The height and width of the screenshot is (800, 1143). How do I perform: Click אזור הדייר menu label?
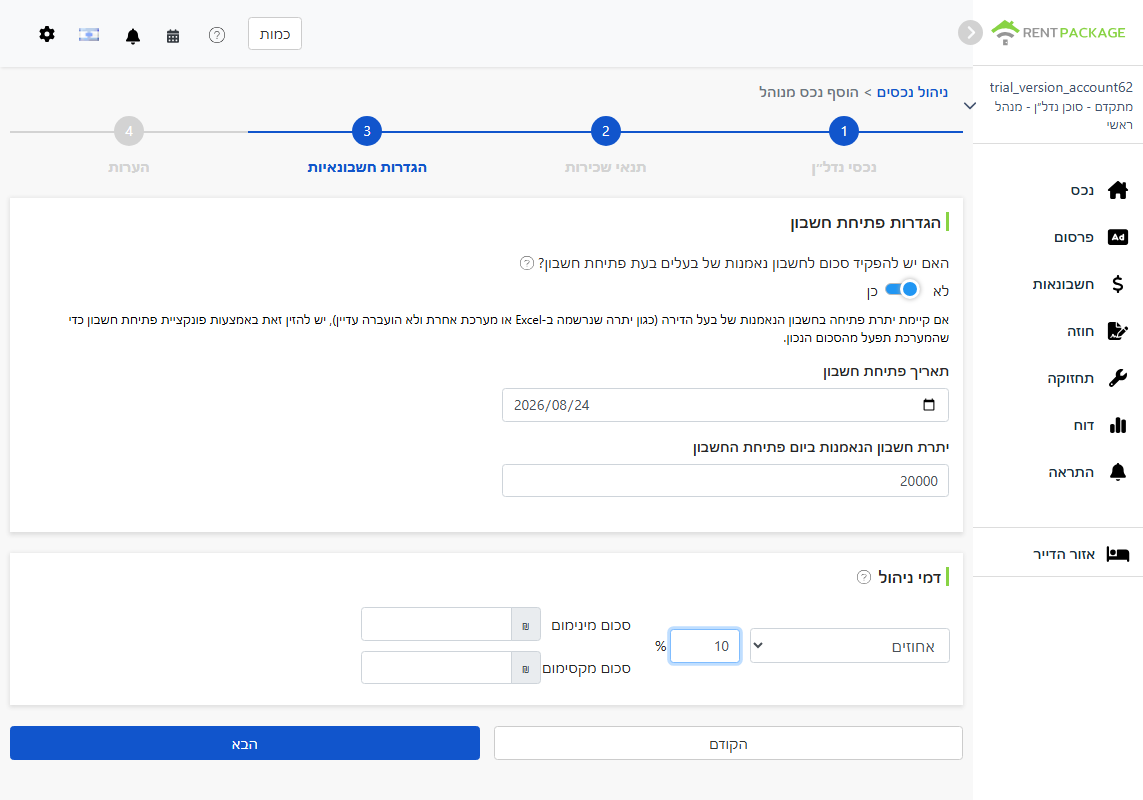[x=1064, y=554]
